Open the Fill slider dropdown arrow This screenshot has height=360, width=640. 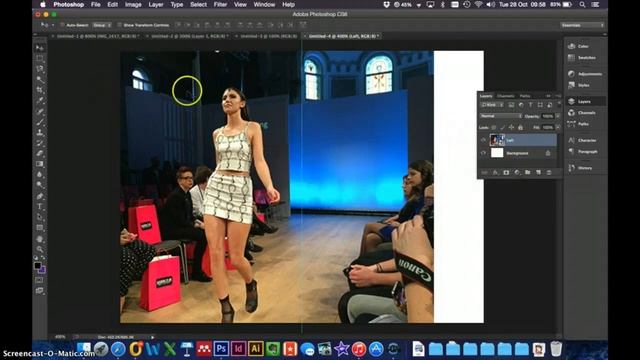pos(558,128)
